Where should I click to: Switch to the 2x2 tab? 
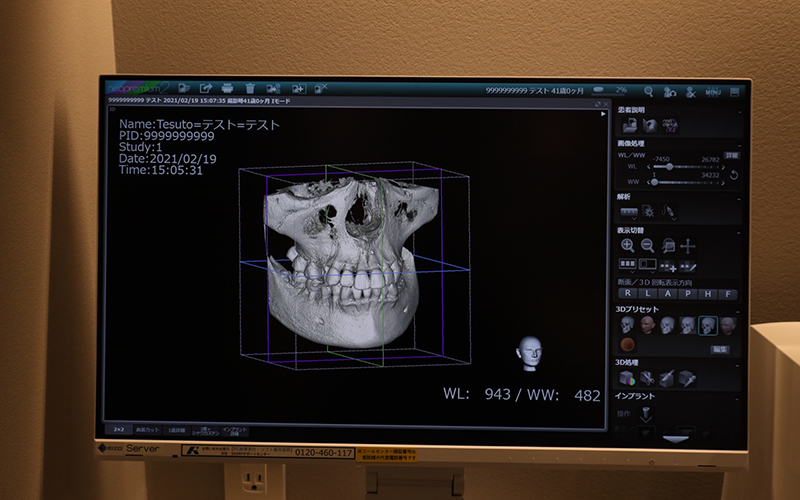pos(119,430)
